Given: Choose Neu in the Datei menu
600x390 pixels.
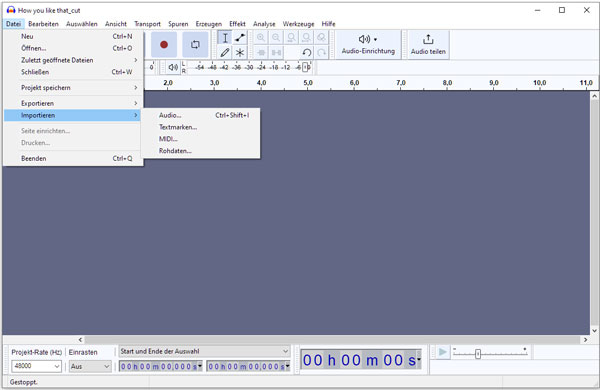Looking at the screenshot, I should (x=73, y=36).
